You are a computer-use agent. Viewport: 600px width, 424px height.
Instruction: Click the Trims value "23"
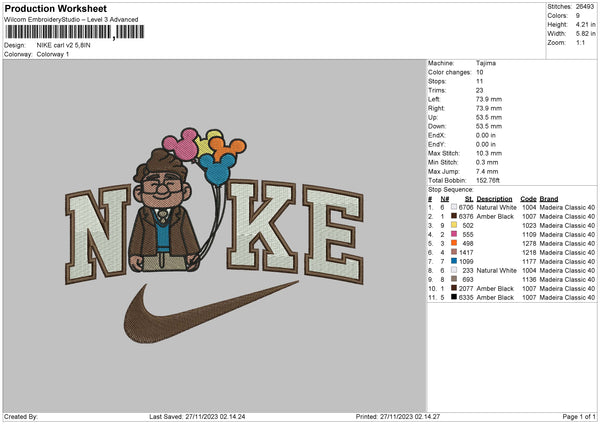point(479,90)
